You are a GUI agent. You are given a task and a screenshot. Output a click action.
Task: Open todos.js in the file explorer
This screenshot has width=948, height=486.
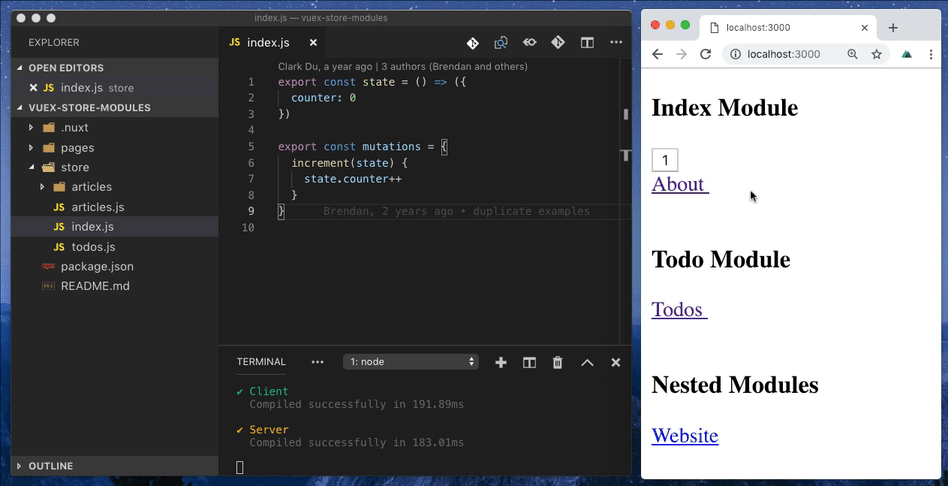[x=93, y=247]
